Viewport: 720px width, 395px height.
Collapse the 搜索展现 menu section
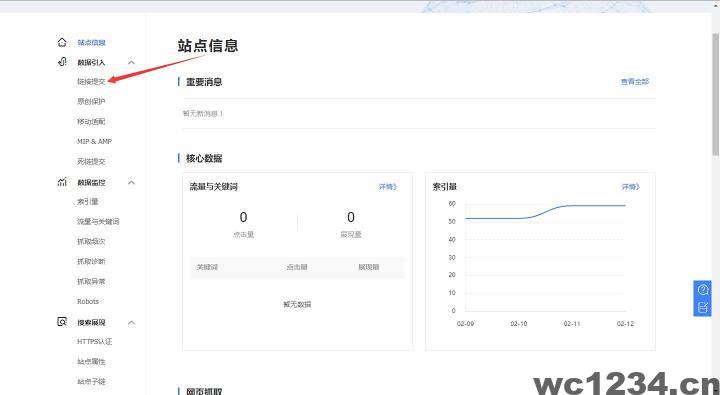pos(131,322)
